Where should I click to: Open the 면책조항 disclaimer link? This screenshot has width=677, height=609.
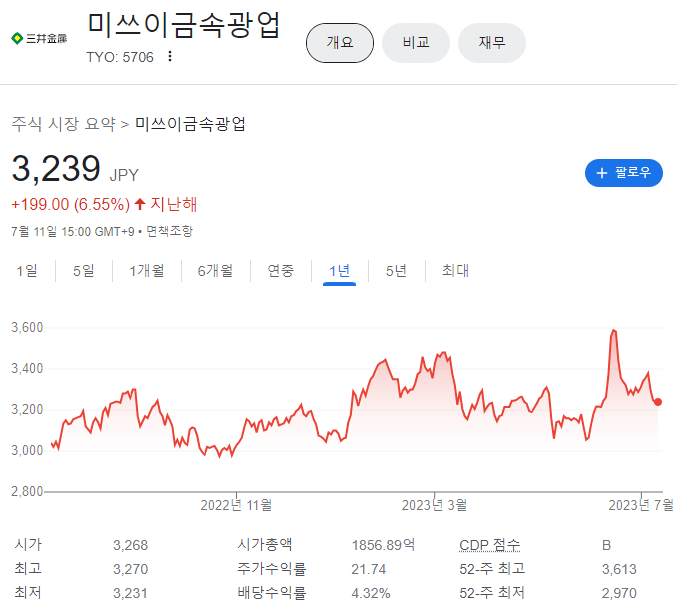169,231
